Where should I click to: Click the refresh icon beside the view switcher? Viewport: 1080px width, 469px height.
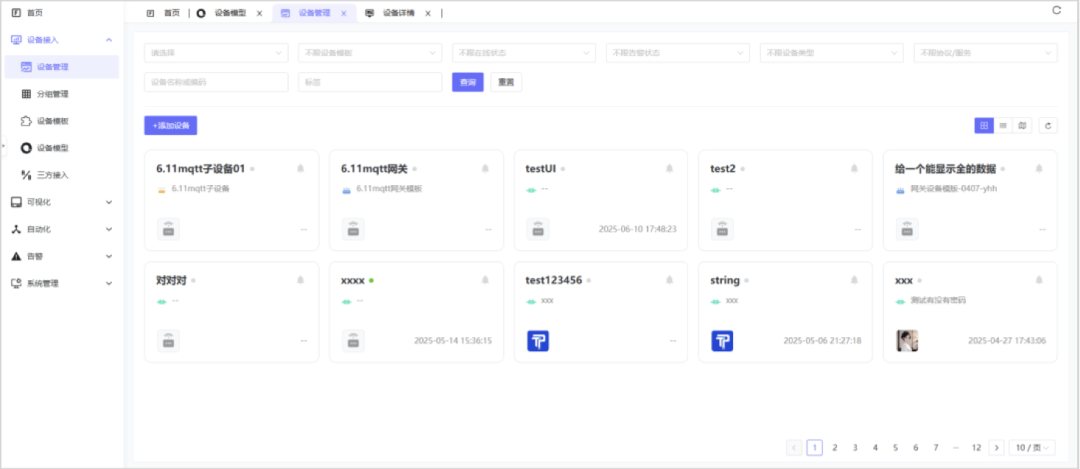tap(1048, 125)
